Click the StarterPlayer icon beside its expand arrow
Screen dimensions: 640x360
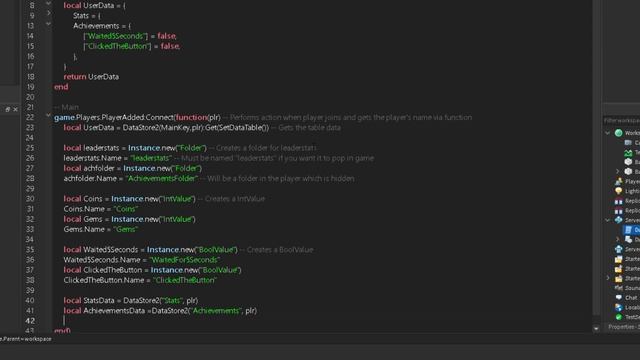click(619, 278)
